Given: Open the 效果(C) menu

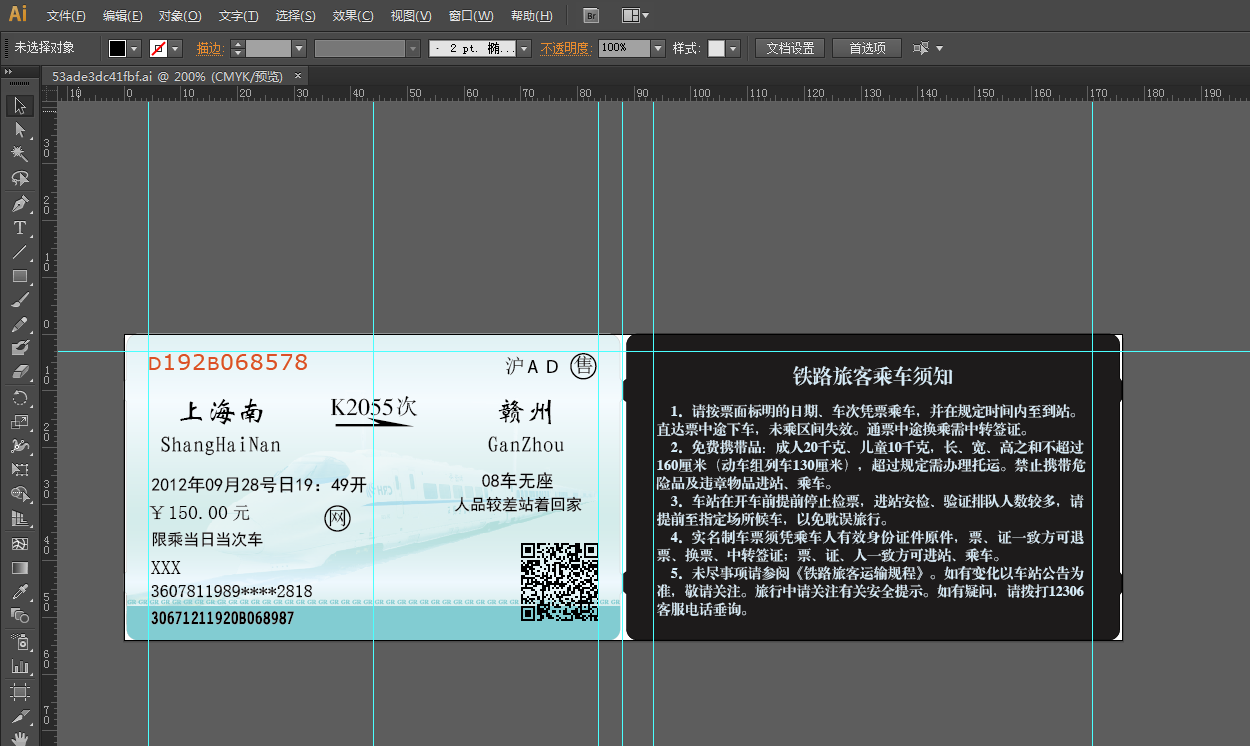Looking at the screenshot, I should click(353, 16).
